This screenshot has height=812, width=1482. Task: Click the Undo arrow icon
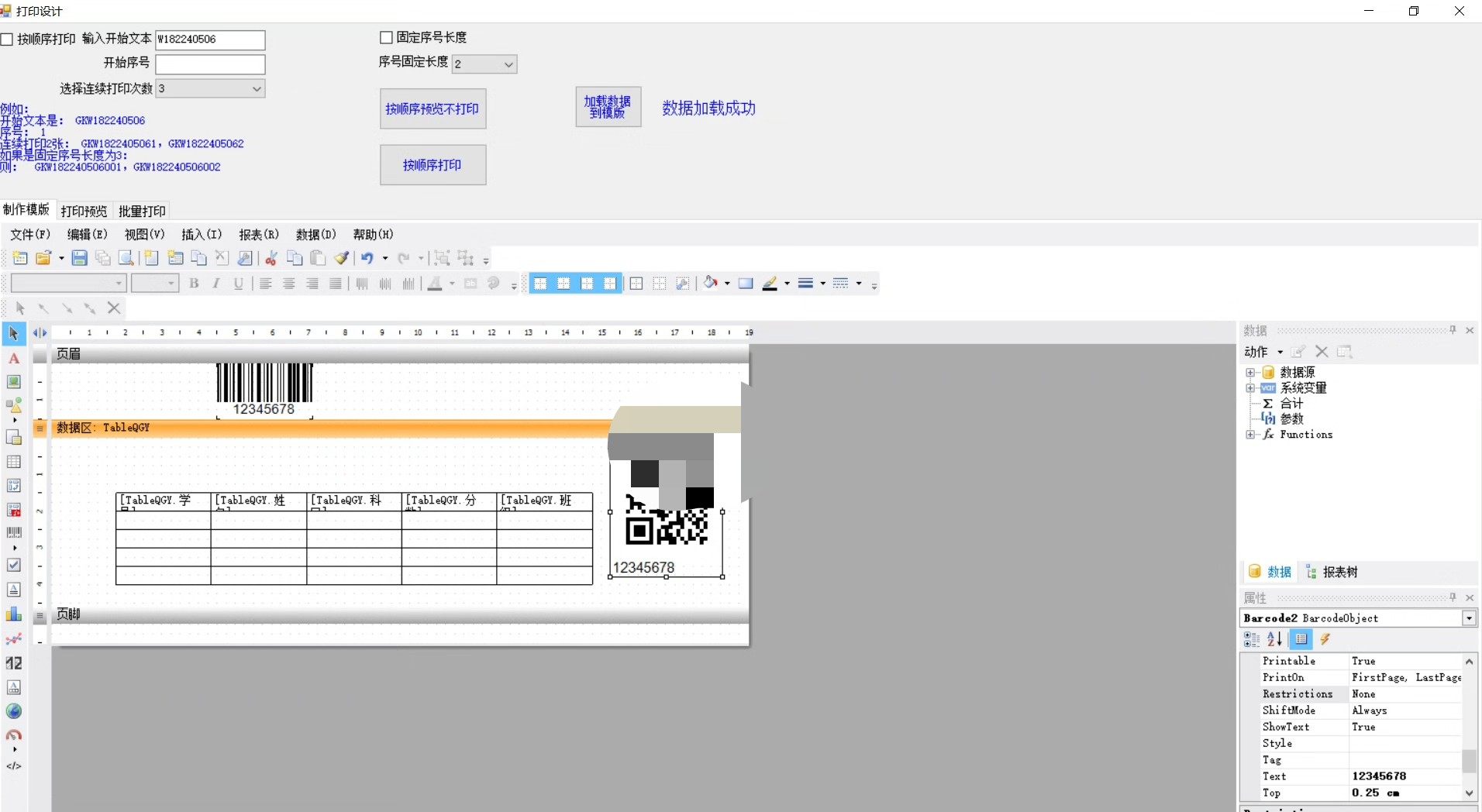coord(367,259)
